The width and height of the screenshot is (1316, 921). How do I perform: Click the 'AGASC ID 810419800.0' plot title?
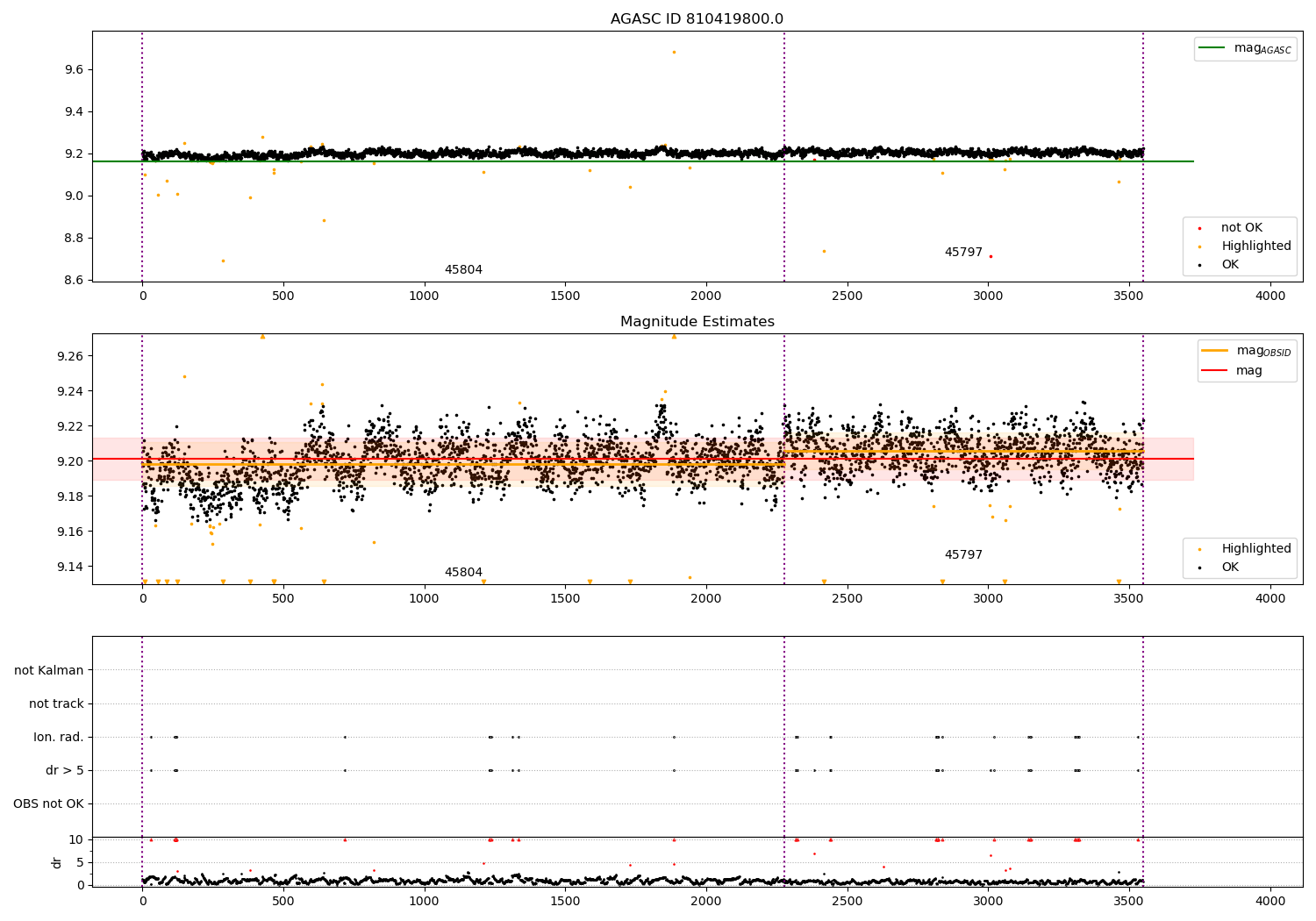pyautogui.click(x=697, y=19)
